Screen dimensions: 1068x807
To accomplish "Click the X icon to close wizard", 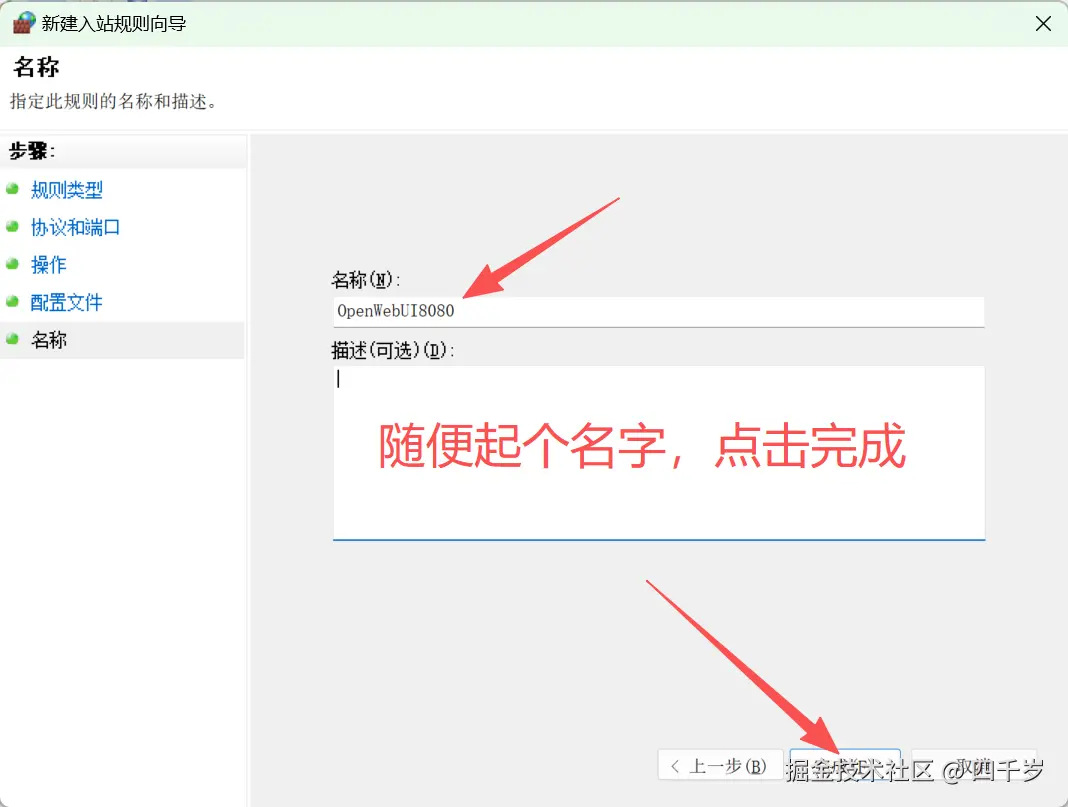I will tap(1043, 22).
